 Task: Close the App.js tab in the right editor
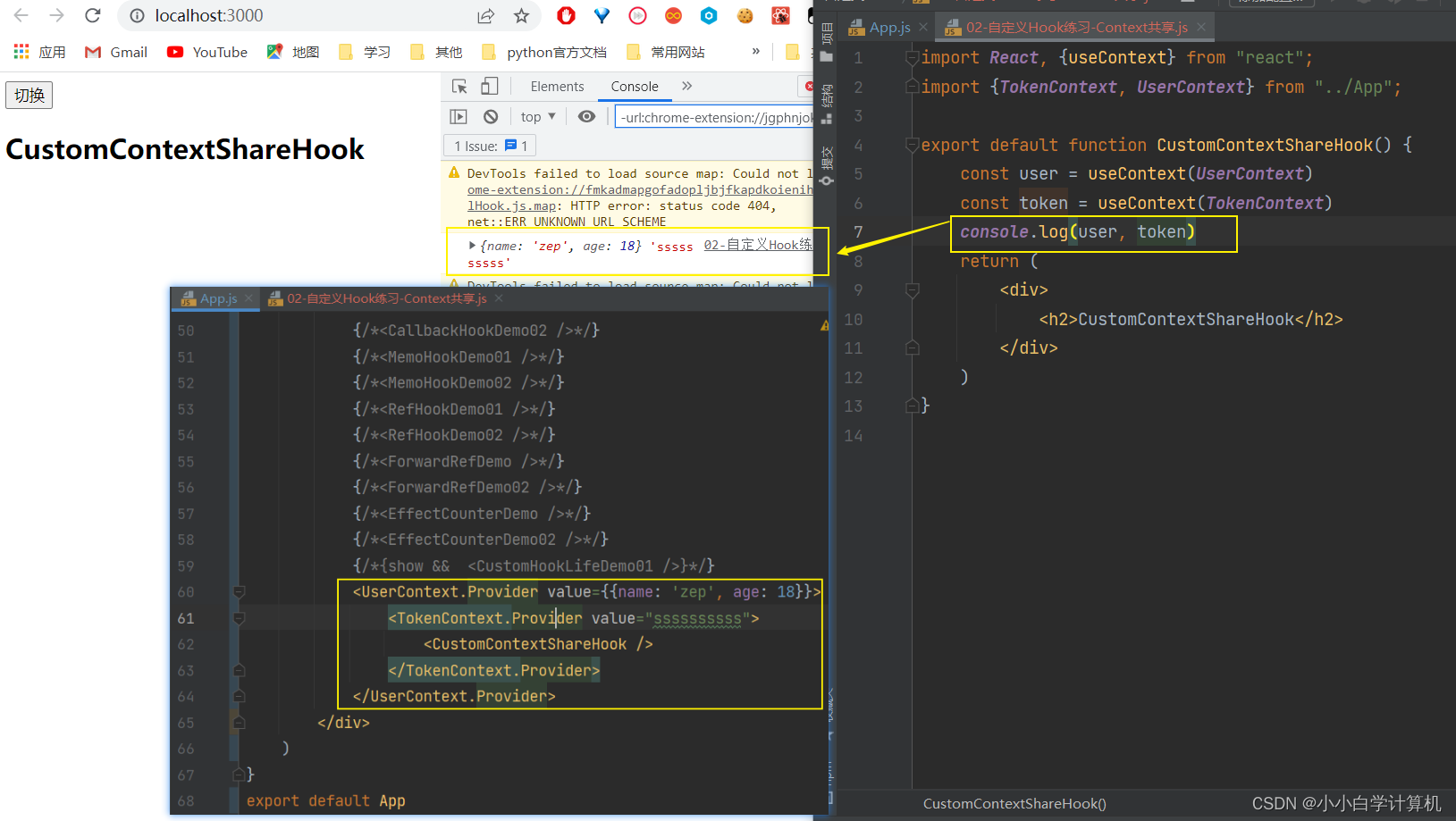pyautogui.click(x=923, y=28)
